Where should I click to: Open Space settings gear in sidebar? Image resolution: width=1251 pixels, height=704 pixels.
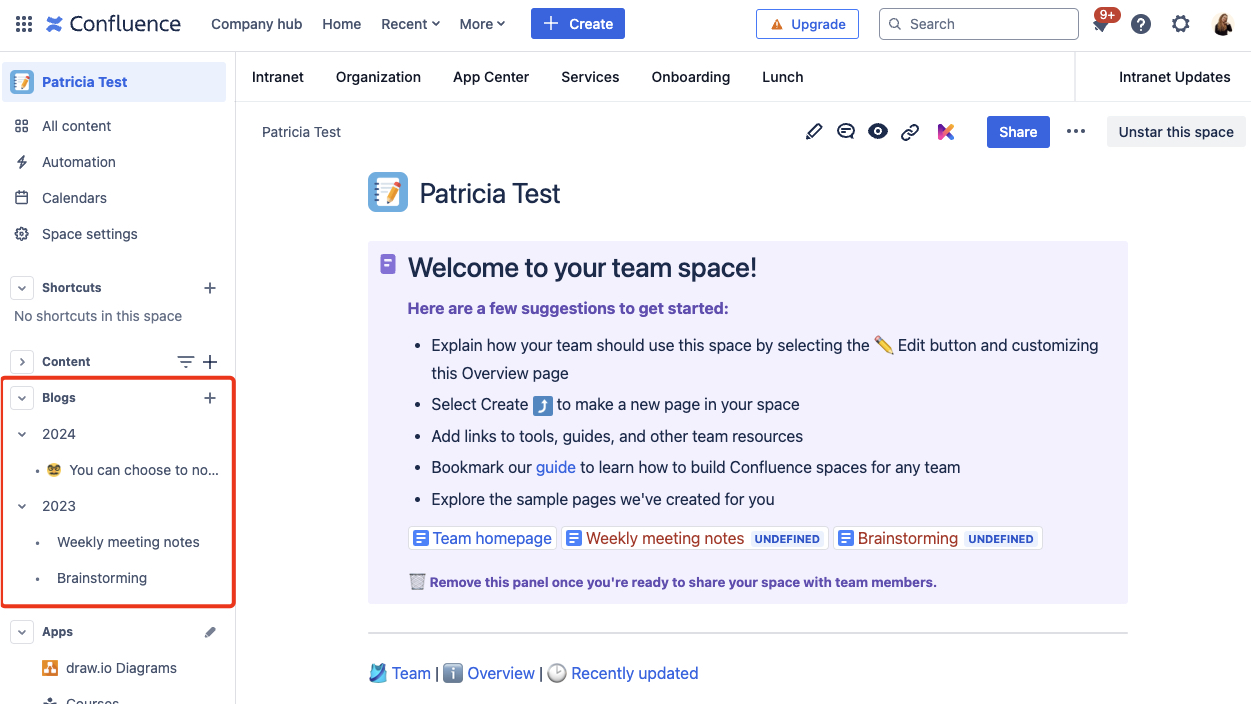(x=88, y=233)
